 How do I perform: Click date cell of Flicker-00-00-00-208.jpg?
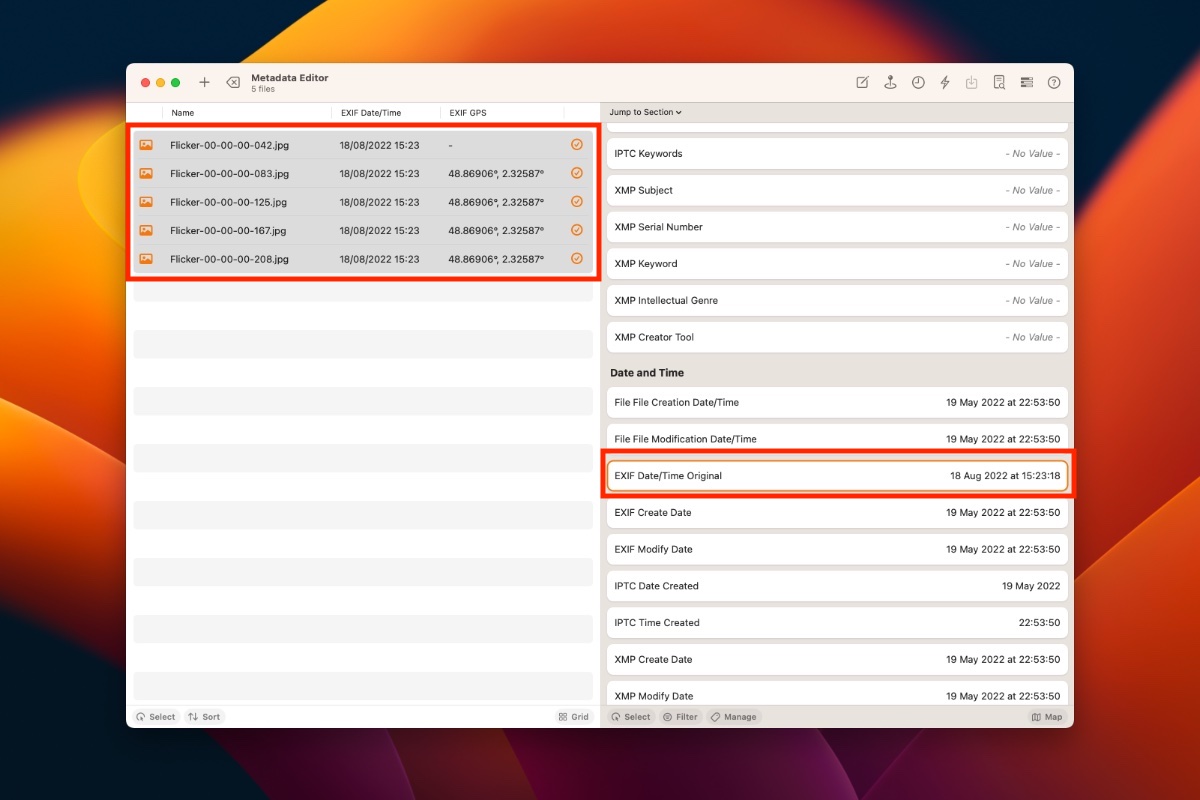[x=379, y=259]
